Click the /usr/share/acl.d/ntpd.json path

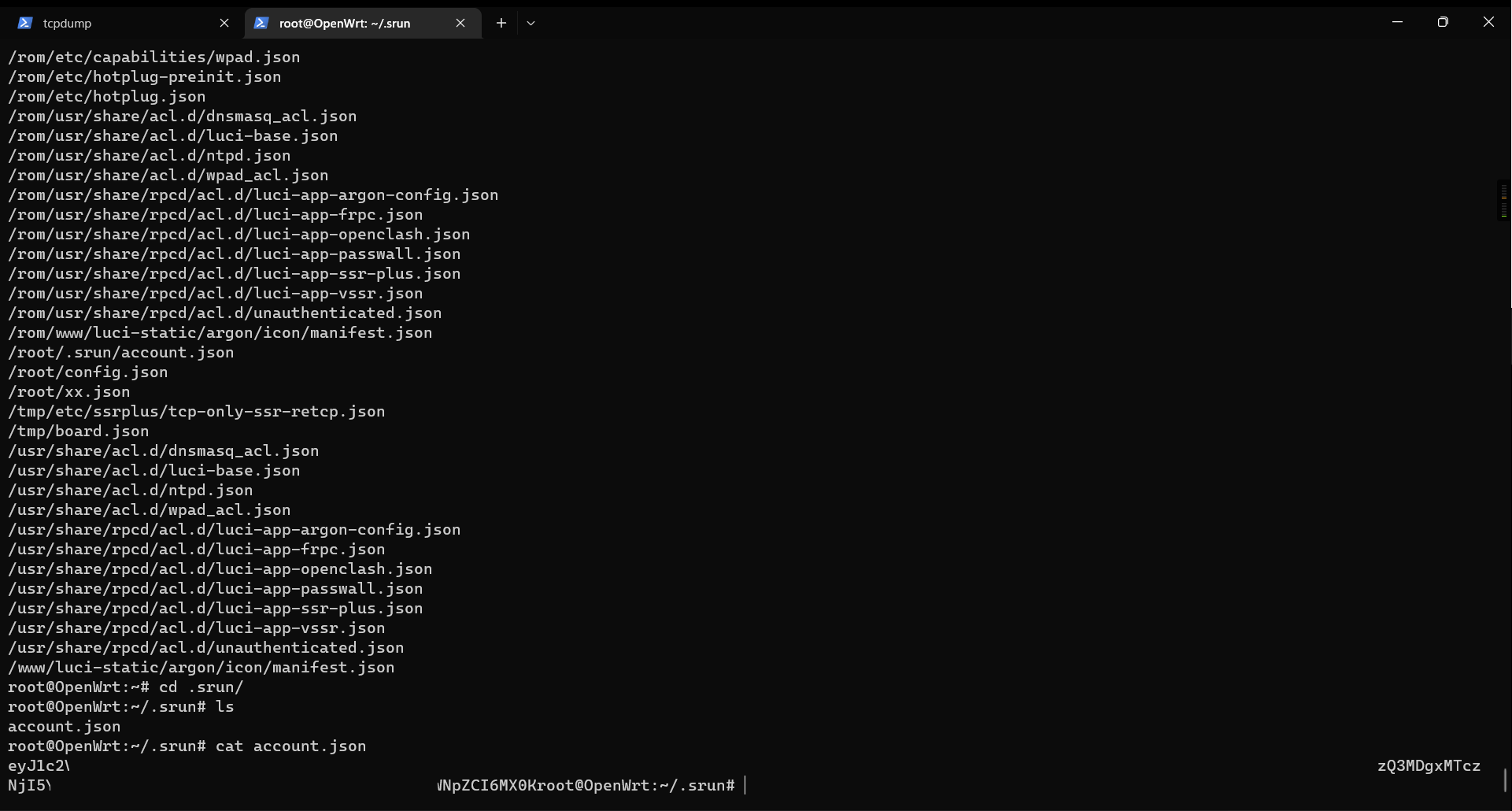tap(130, 490)
